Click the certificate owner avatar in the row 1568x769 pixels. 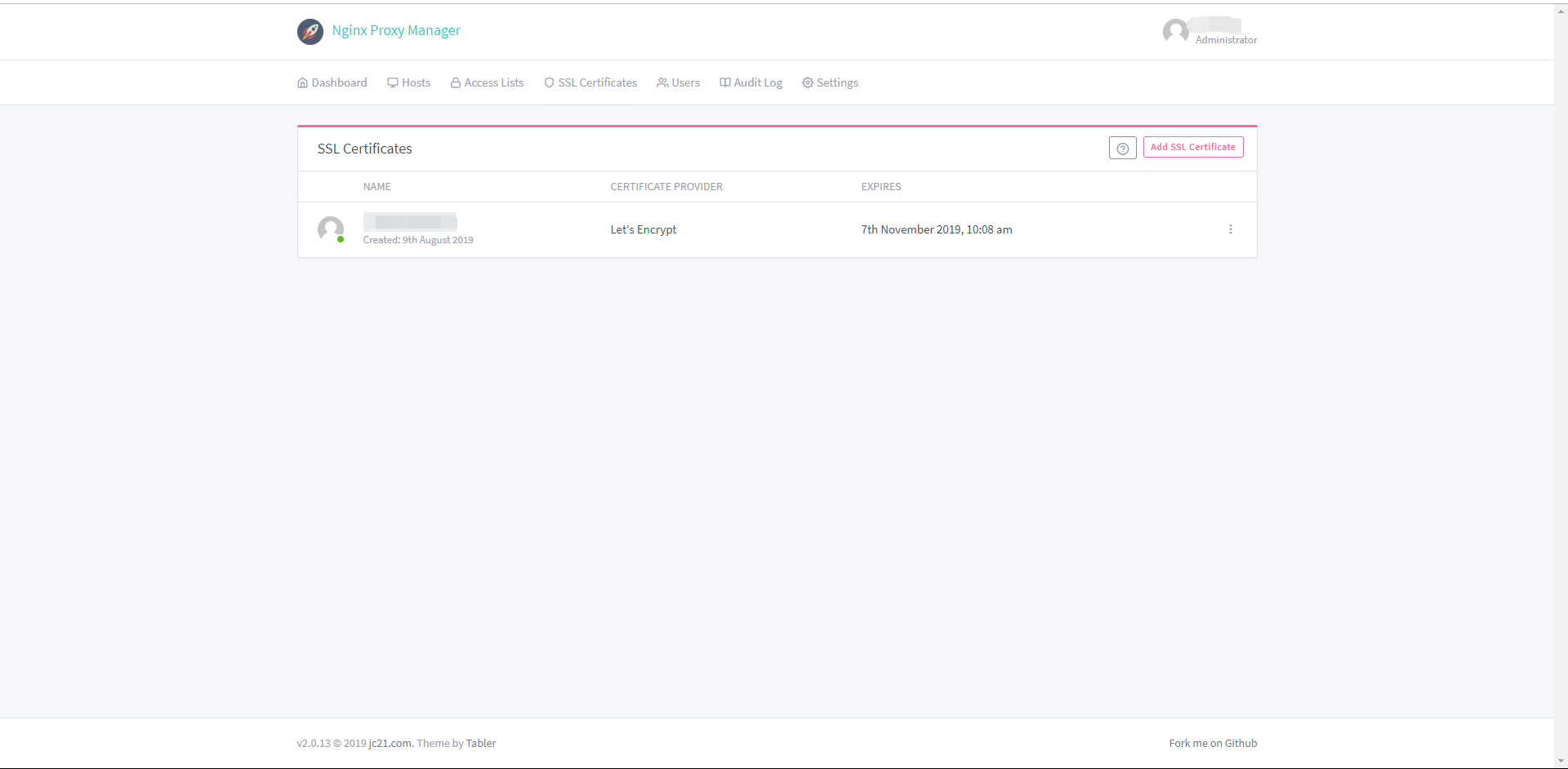331,229
